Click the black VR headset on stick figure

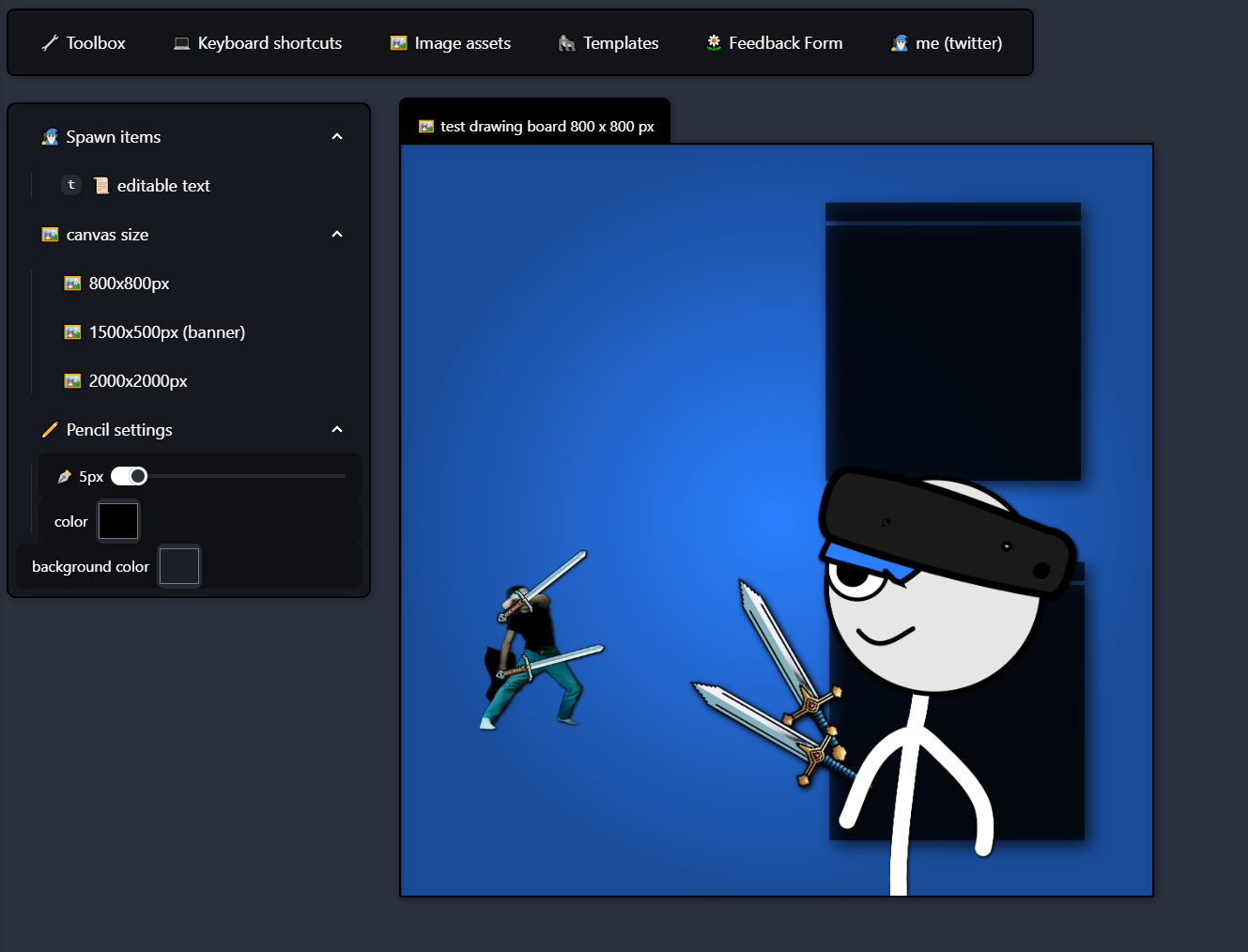(947, 531)
